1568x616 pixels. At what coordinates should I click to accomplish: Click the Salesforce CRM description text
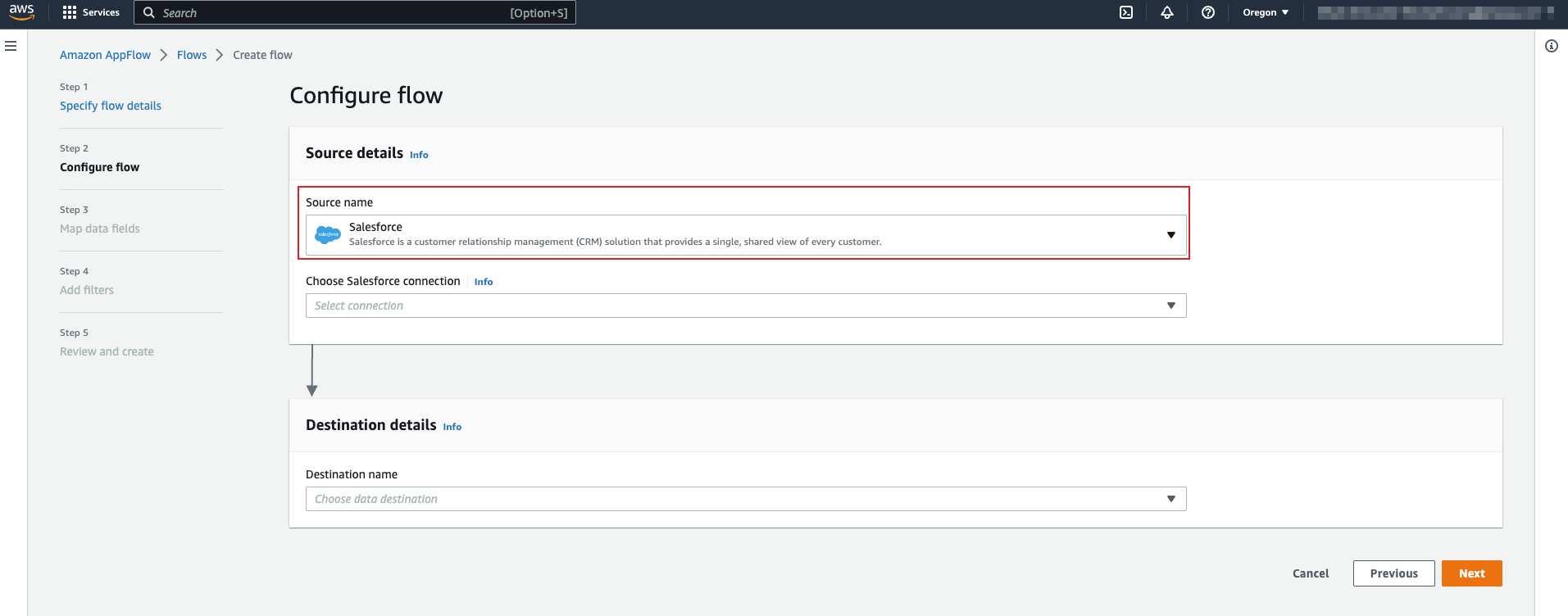(616, 242)
